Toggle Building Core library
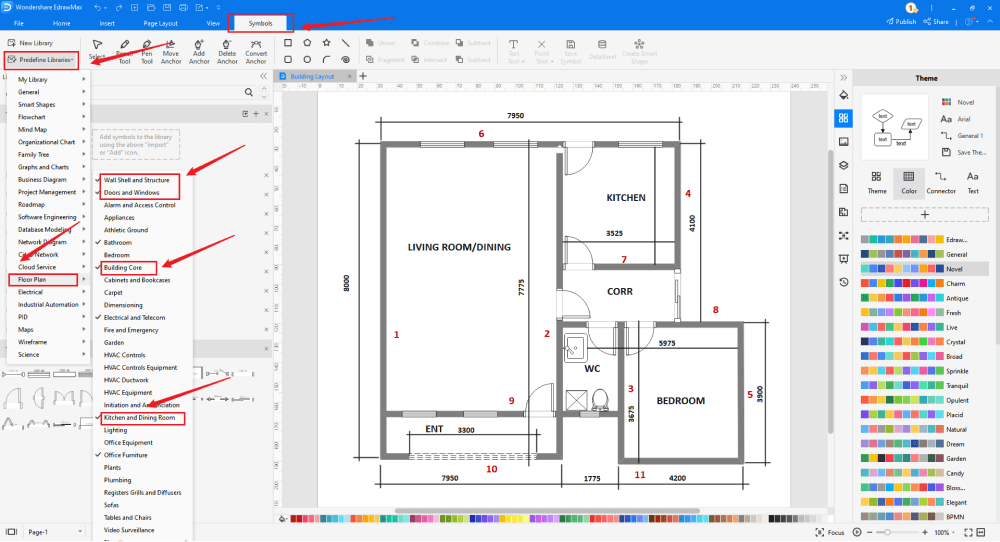Screen dimensions: 1000x542 [122, 268]
